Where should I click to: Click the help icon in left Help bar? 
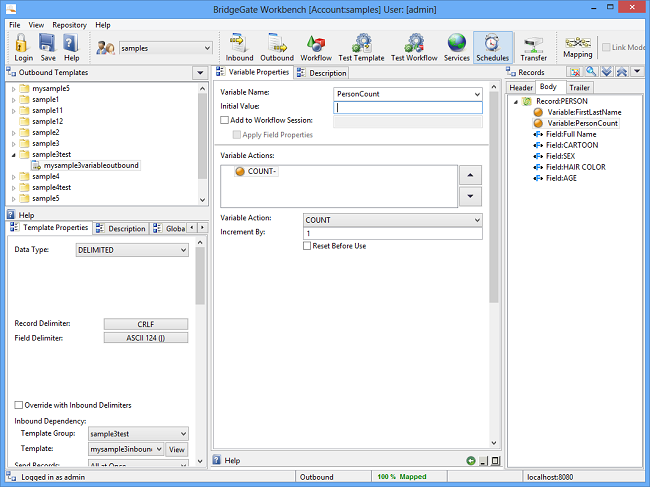coord(11,215)
